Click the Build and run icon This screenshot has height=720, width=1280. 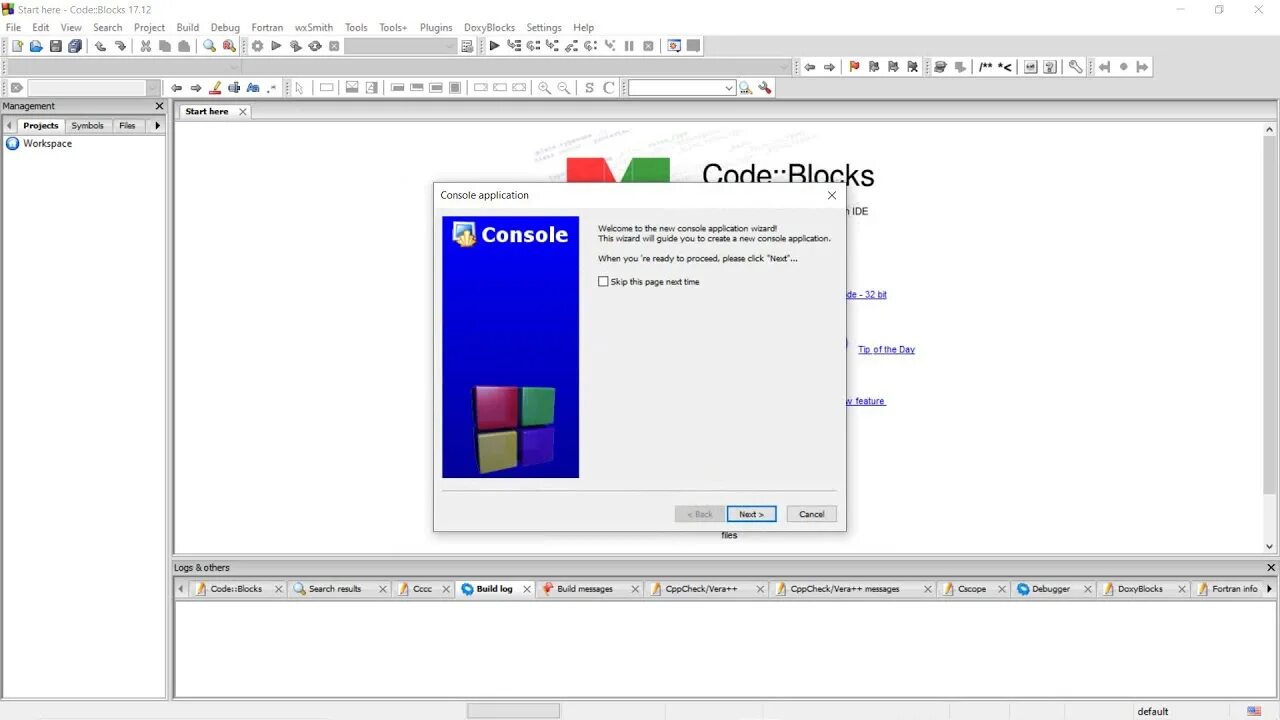[x=296, y=46]
